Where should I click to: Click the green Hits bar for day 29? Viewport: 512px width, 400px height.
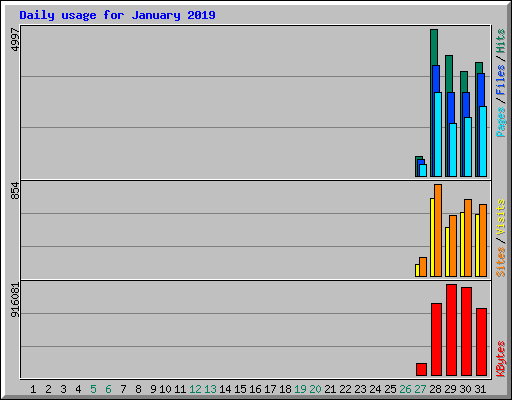pos(449,73)
